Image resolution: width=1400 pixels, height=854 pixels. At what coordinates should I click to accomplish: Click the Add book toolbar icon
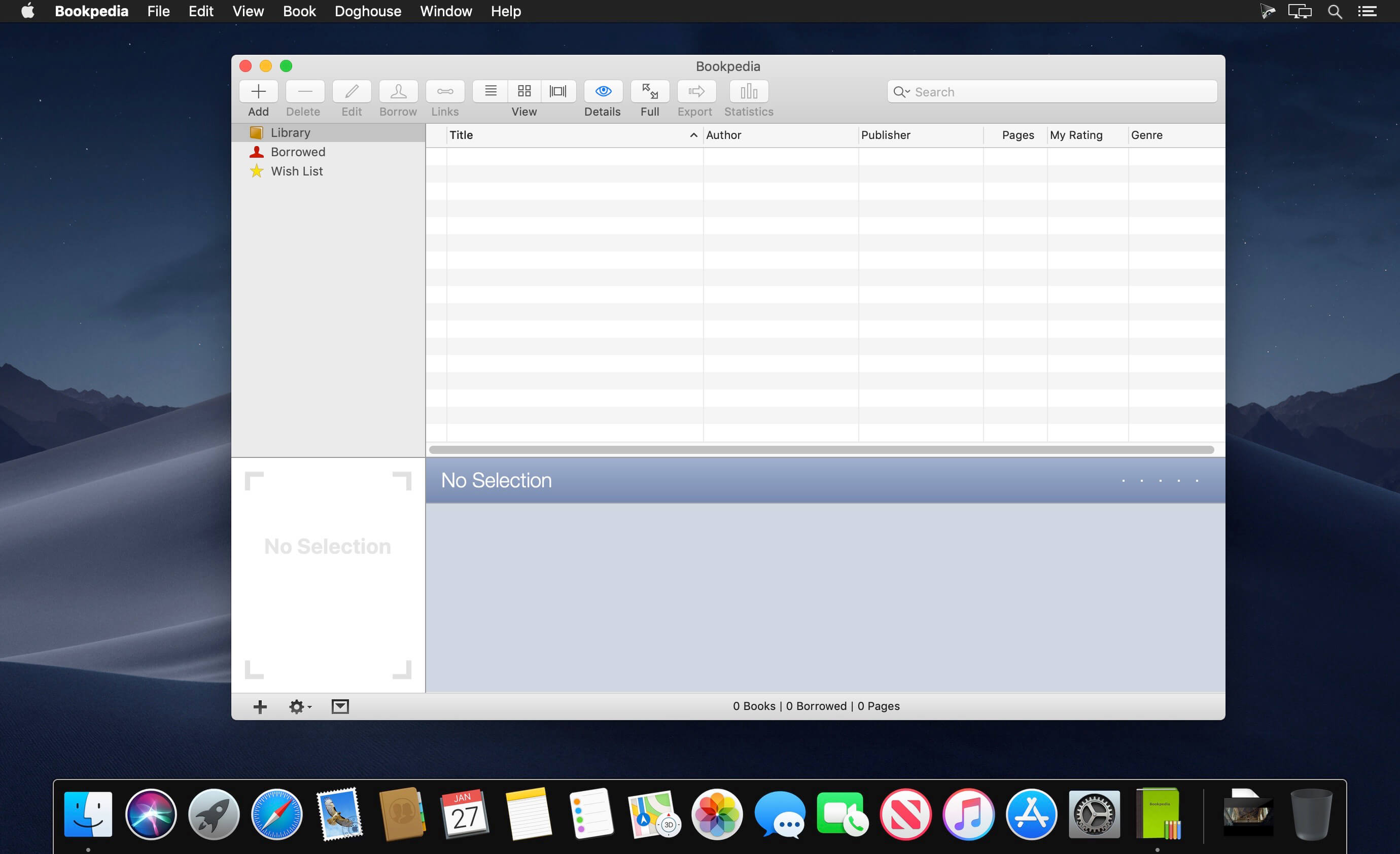(x=259, y=91)
